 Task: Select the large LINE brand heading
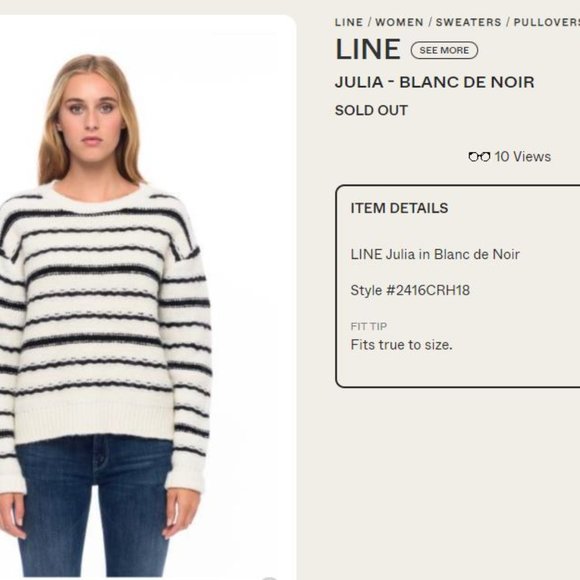[368, 49]
